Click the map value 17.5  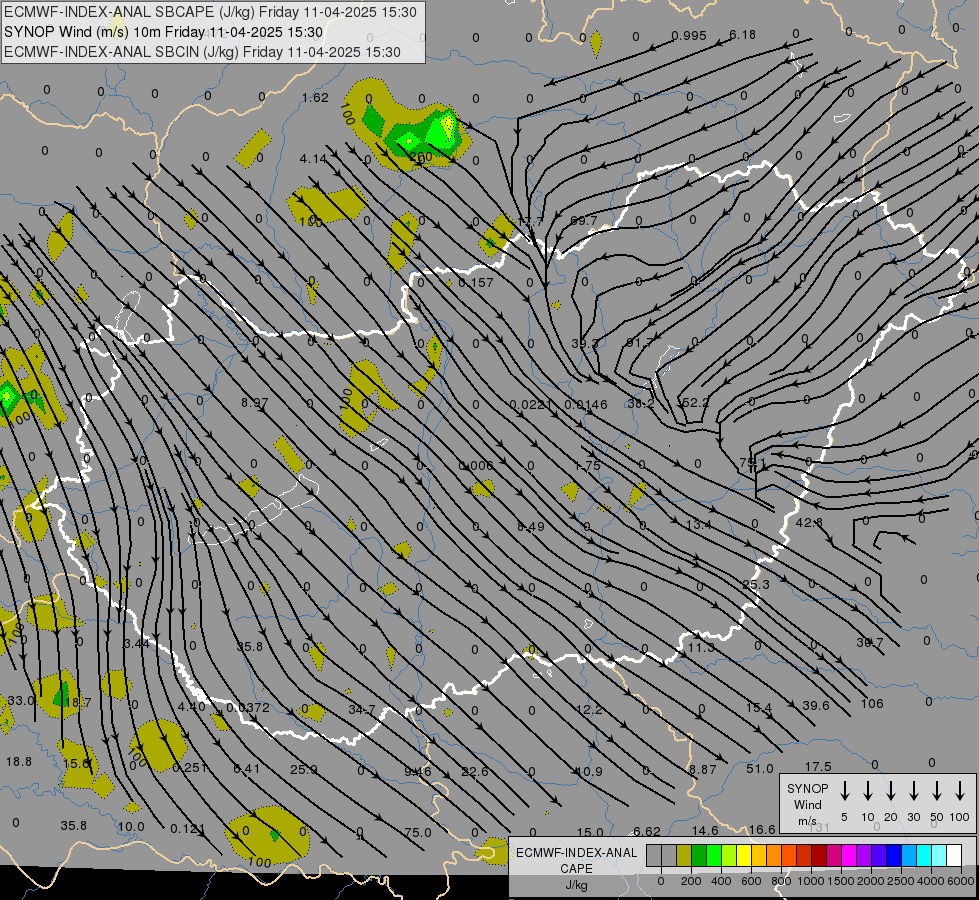[x=818, y=766]
